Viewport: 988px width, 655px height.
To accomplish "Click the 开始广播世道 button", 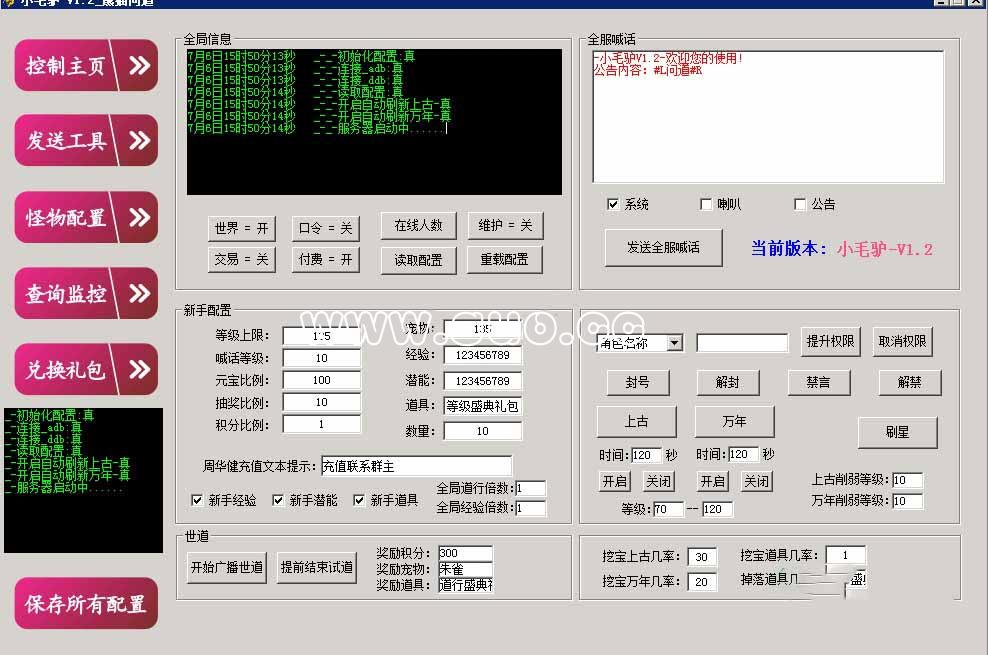I will 227,568.
